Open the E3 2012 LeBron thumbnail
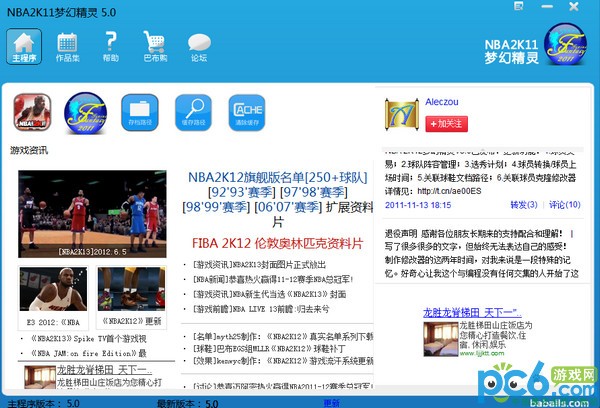 coord(53,289)
